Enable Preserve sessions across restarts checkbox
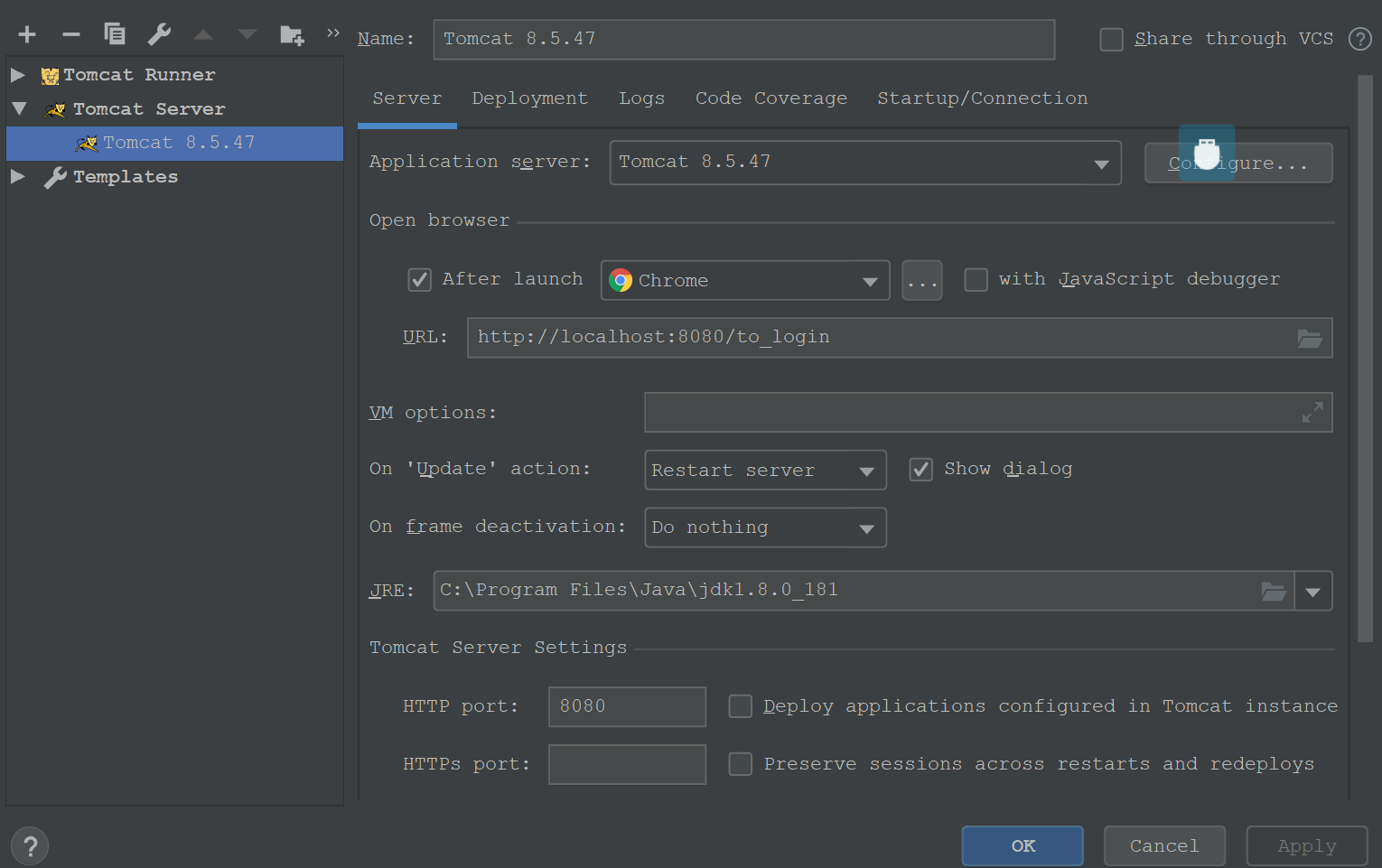1382x868 pixels. point(740,764)
